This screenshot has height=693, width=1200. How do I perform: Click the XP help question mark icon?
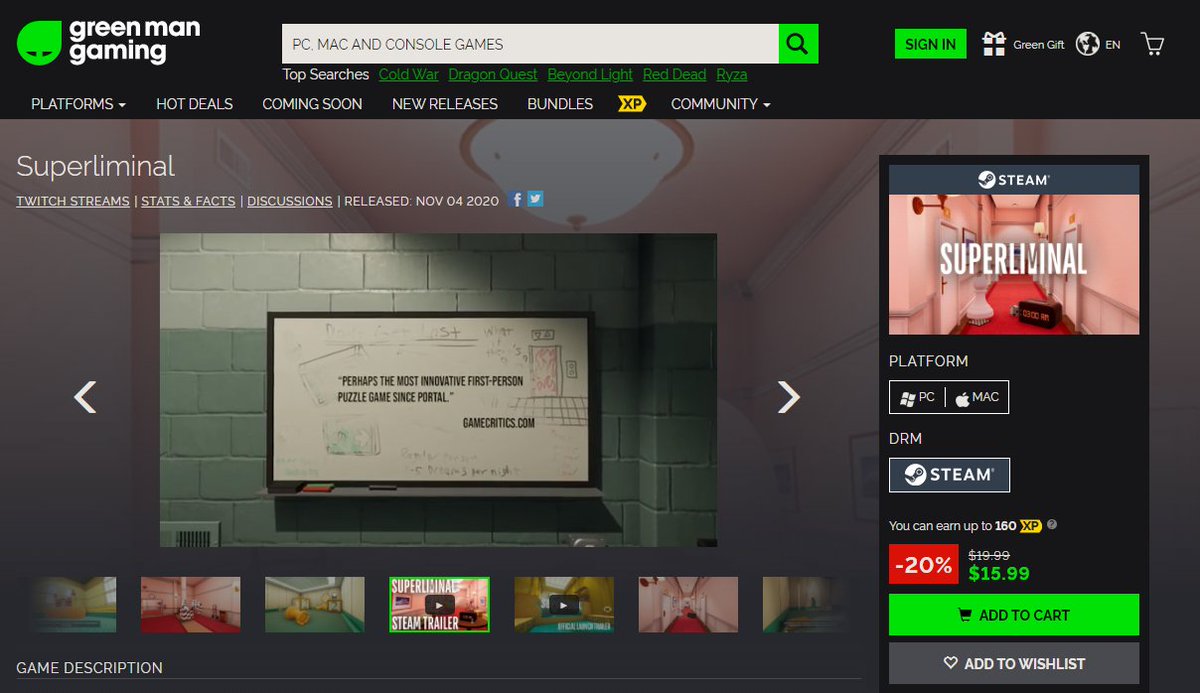pyautogui.click(x=1052, y=525)
